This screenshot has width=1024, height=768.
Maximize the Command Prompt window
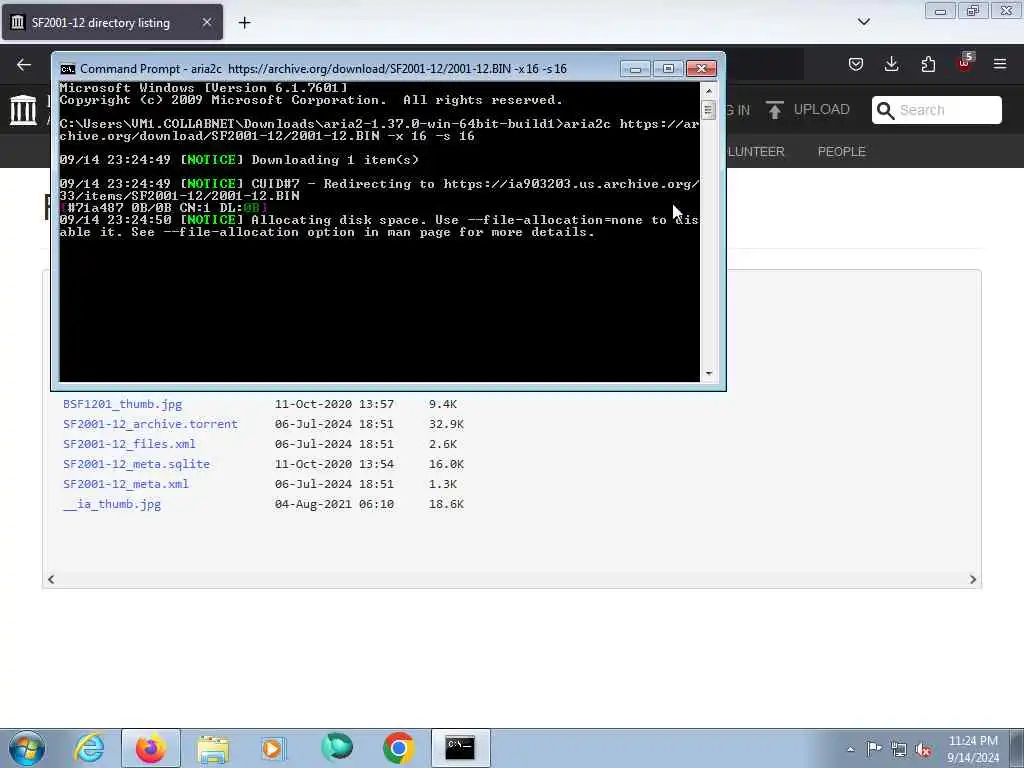pyautogui.click(x=667, y=69)
